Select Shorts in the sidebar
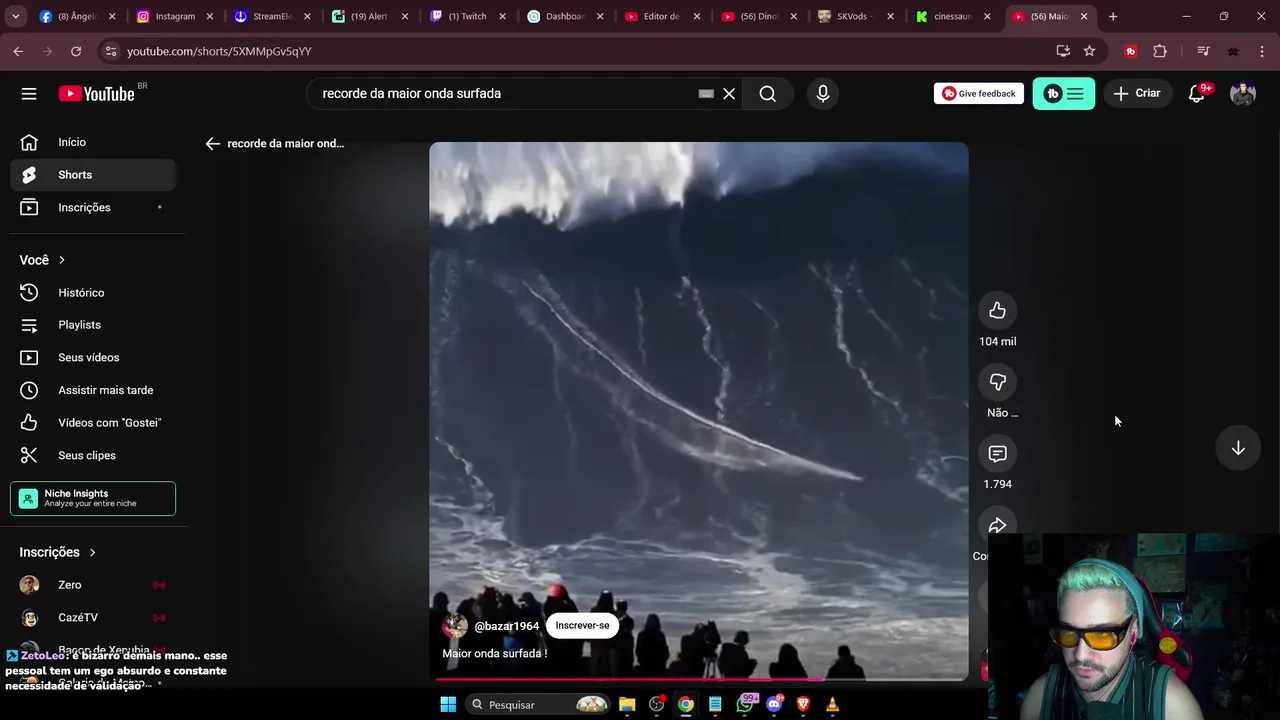The height and width of the screenshot is (720, 1280). 93,175
